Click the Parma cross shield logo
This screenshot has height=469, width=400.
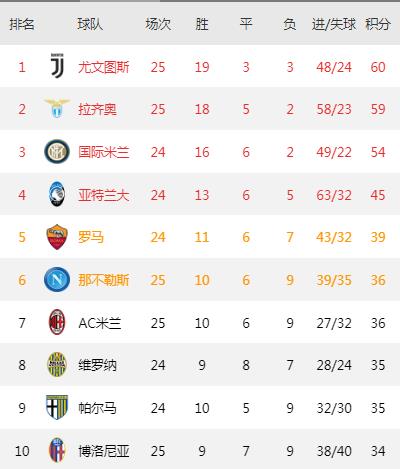pyautogui.click(x=57, y=407)
